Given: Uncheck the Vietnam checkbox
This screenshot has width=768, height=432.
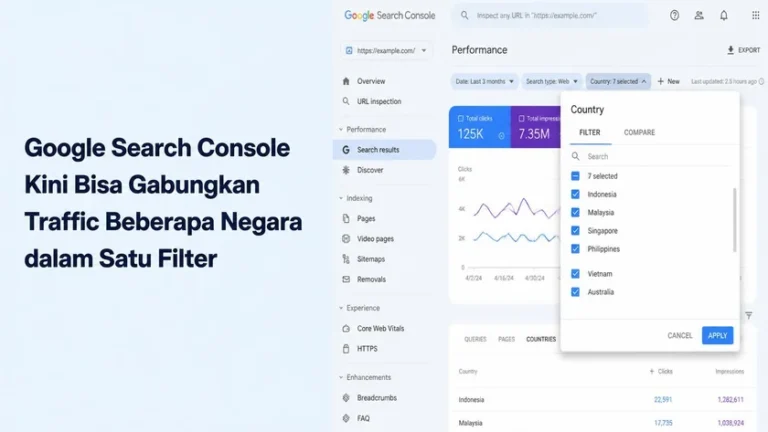Looking at the screenshot, I should [576, 274].
